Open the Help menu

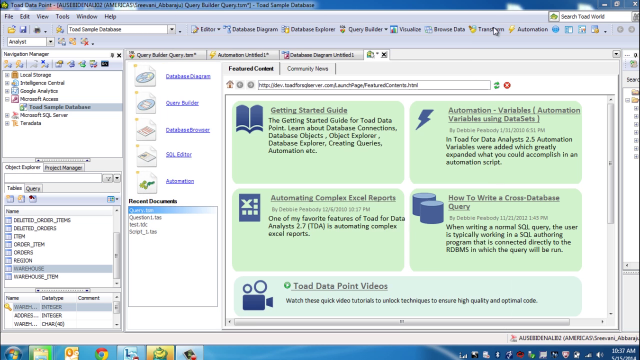coord(110,17)
